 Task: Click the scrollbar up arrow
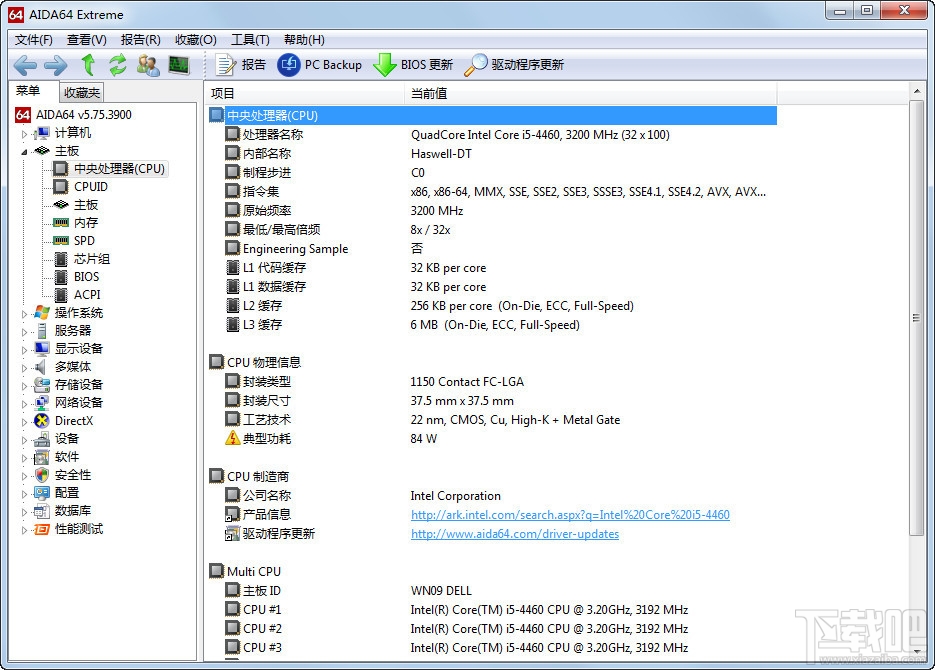click(x=917, y=91)
